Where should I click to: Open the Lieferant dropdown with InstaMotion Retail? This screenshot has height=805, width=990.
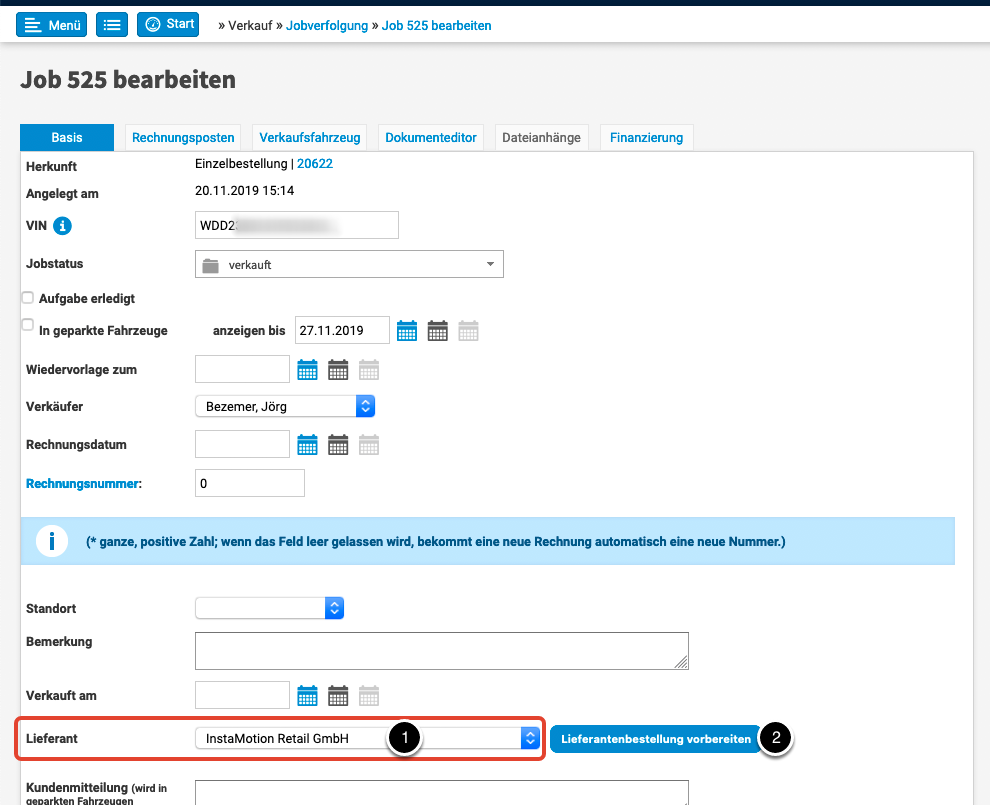coord(367,739)
